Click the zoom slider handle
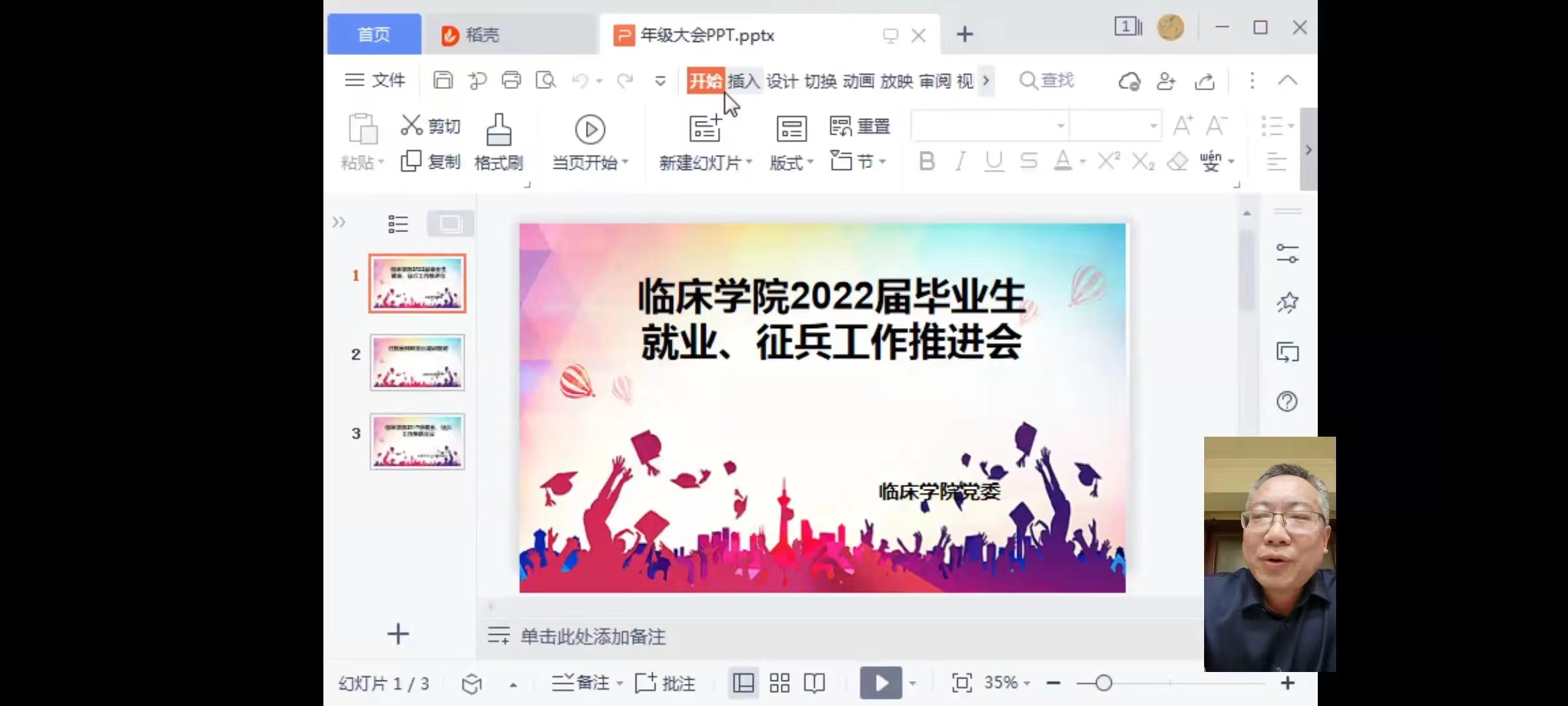This screenshot has height=706, width=1568. click(x=1103, y=683)
